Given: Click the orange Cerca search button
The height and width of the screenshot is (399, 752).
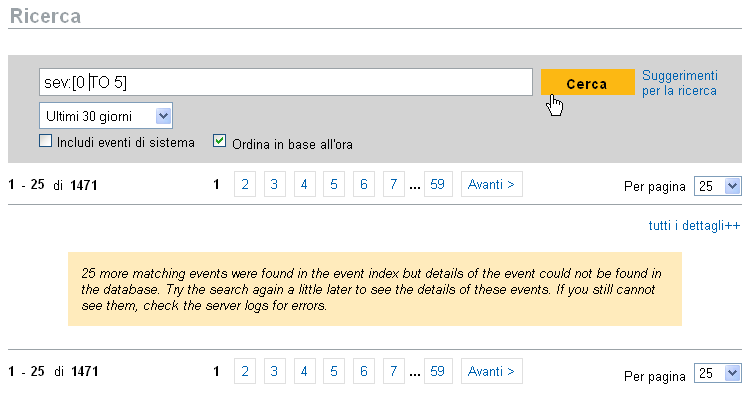Looking at the screenshot, I should [588, 82].
